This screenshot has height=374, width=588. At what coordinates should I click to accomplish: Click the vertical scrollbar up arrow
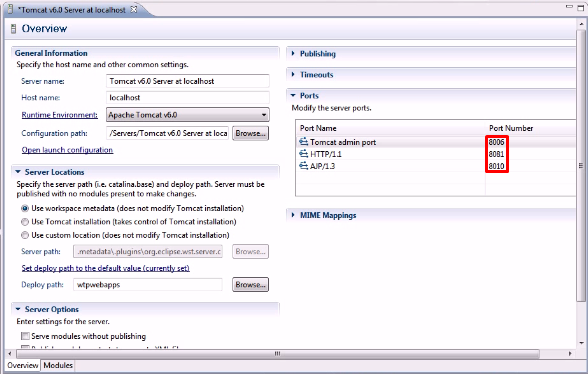tap(581, 23)
